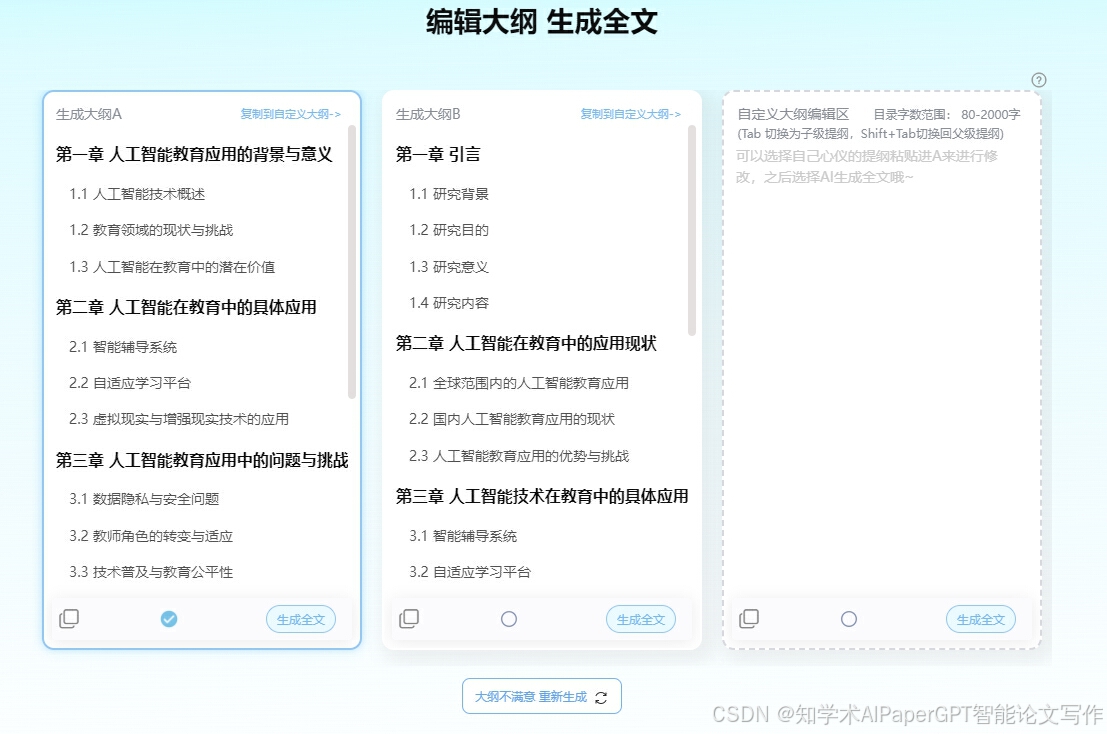Click the copy icon under outline A
This screenshot has width=1107, height=734.
click(68, 619)
